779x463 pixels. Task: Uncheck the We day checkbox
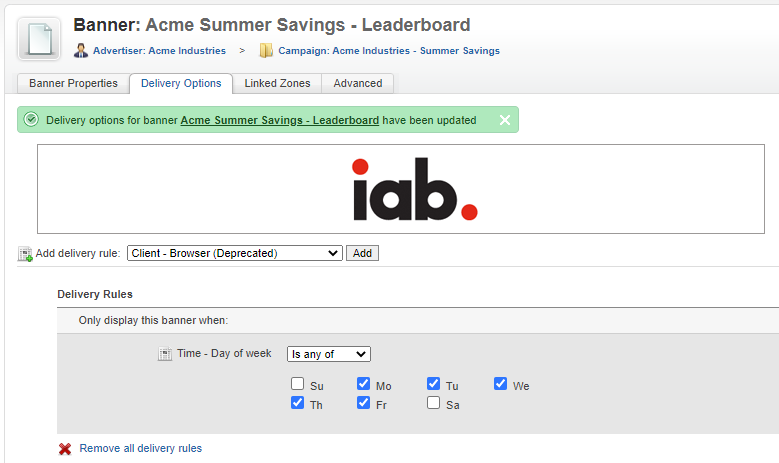[x=501, y=384]
